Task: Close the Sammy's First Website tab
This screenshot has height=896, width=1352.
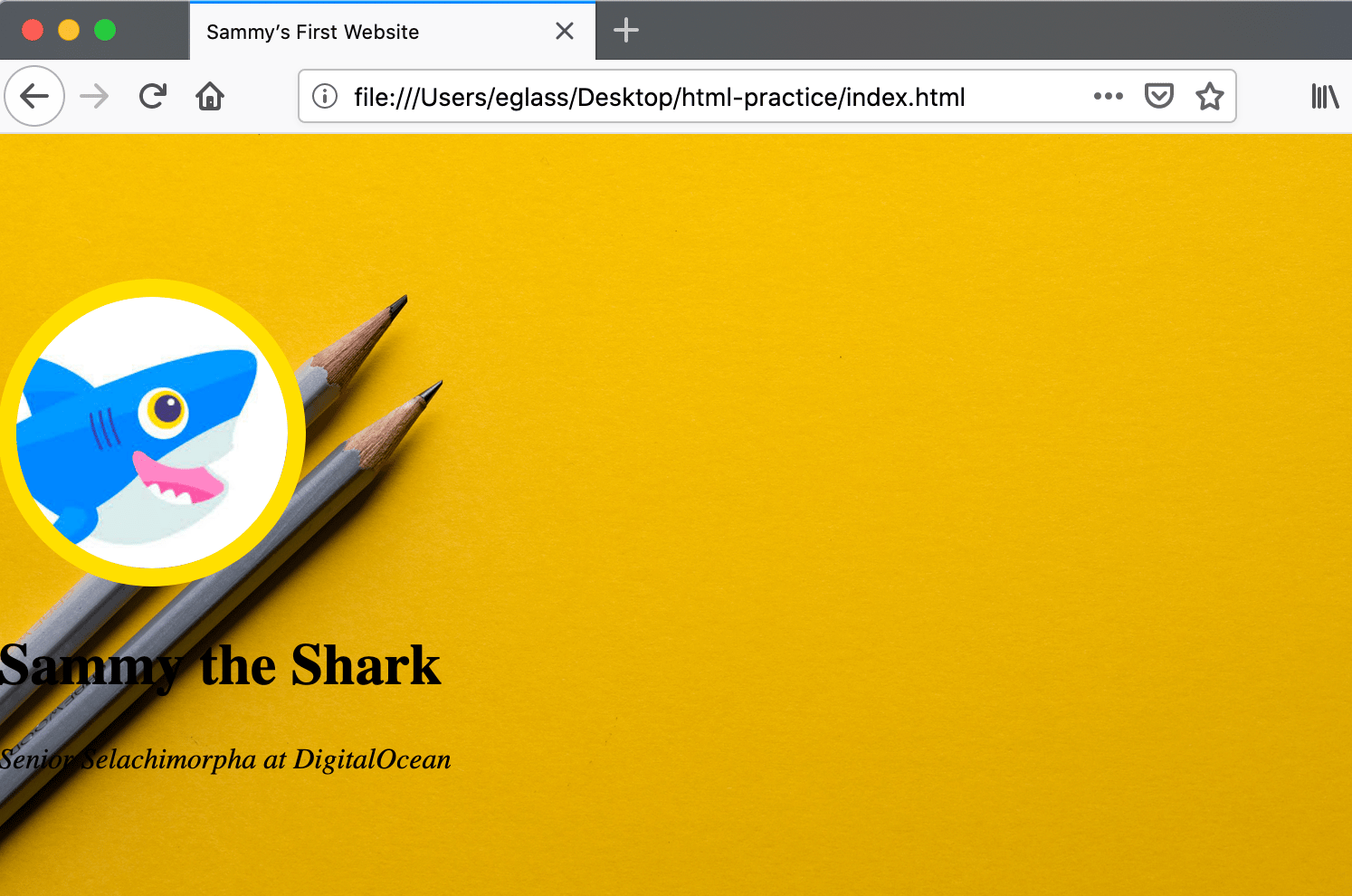Action: coord(565,32)
